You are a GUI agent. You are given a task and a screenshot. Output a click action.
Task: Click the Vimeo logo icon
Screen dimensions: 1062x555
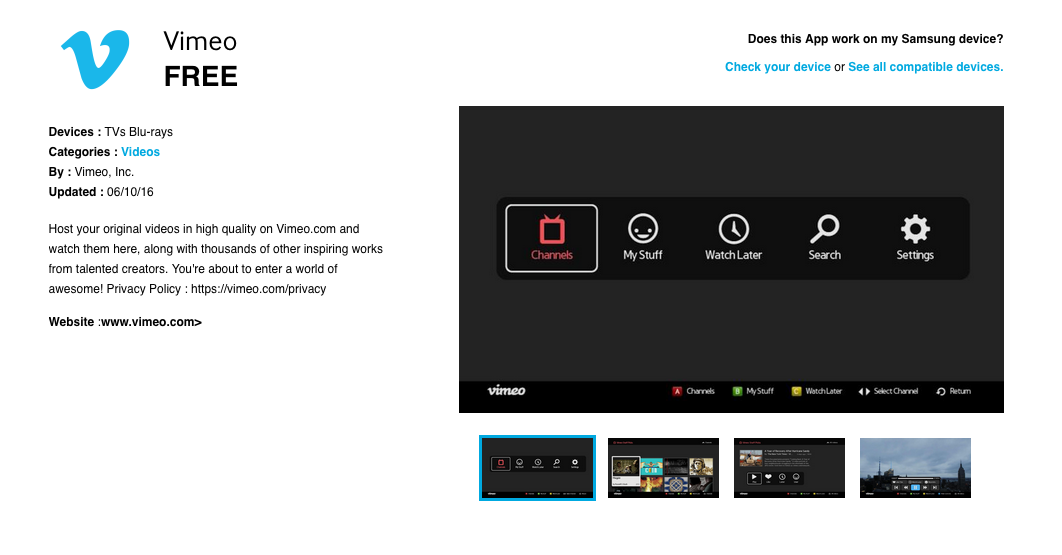(95, 59)
